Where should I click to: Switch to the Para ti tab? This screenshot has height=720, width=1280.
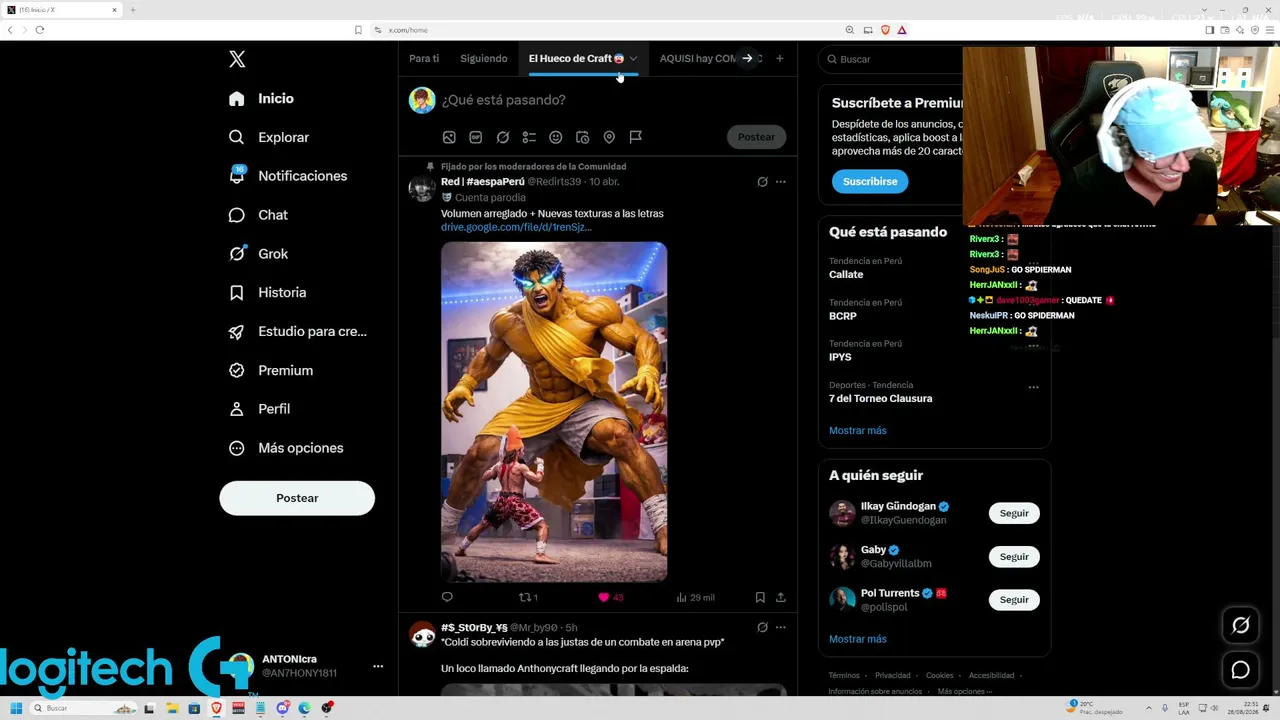pos(424,59)
